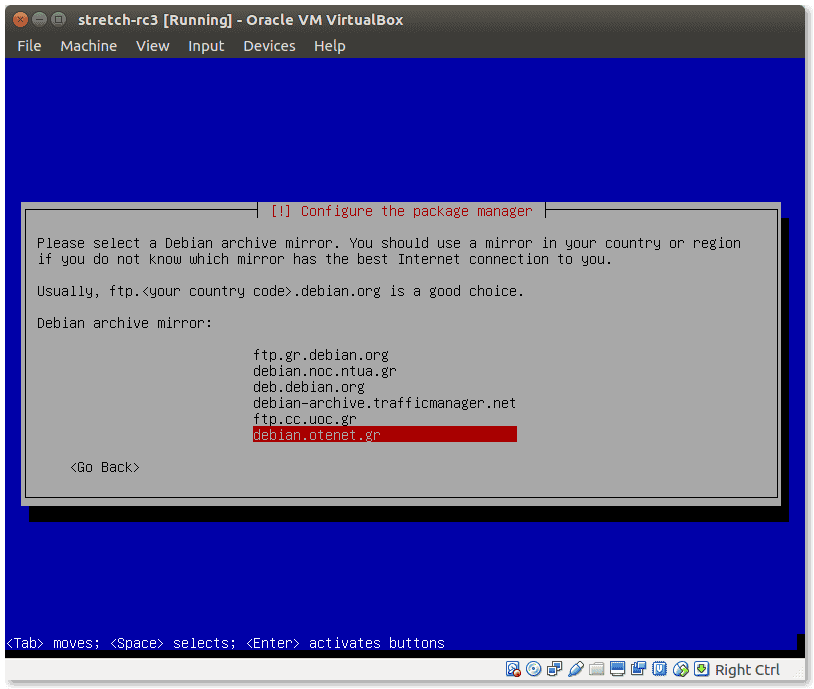Viewport: 814px width, 689px height.
Task: Click the CPU virtualization features icon
Action: (x=659, y=669)
